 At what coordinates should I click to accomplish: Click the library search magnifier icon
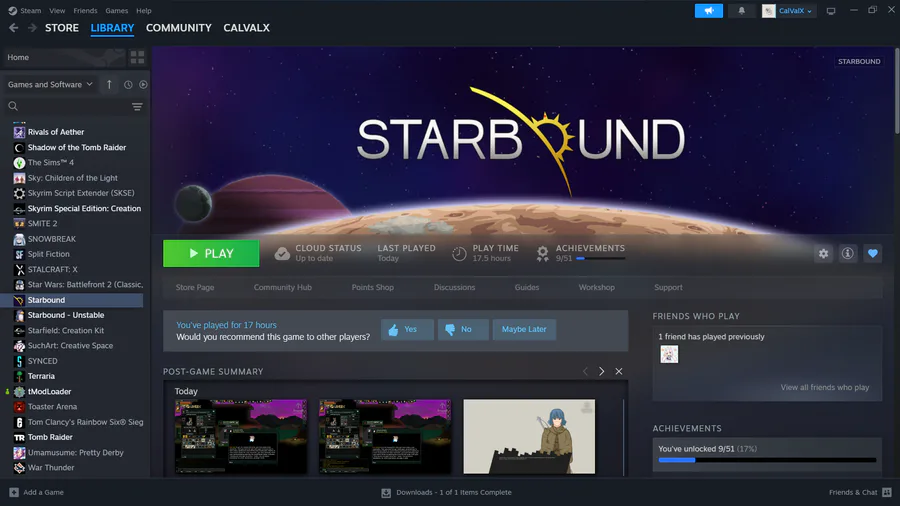(x=13, y=106)
